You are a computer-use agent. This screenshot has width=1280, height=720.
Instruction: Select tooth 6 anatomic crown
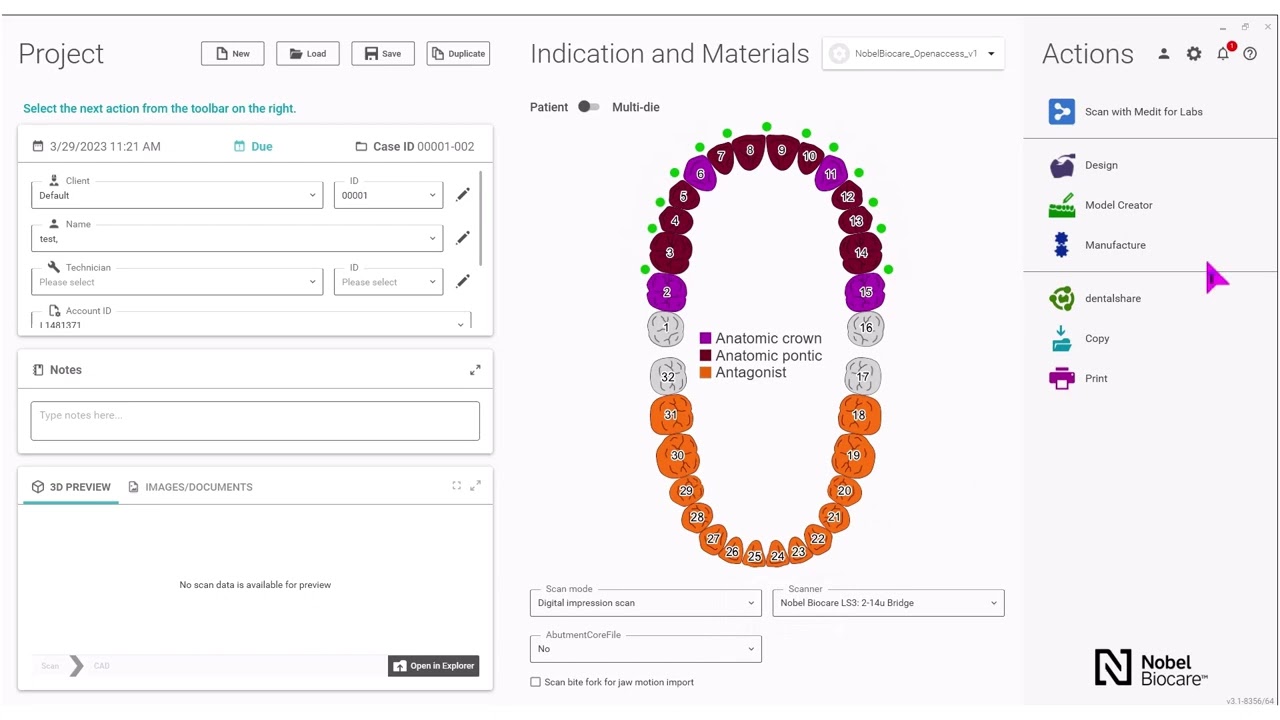(x=700, y=174)
